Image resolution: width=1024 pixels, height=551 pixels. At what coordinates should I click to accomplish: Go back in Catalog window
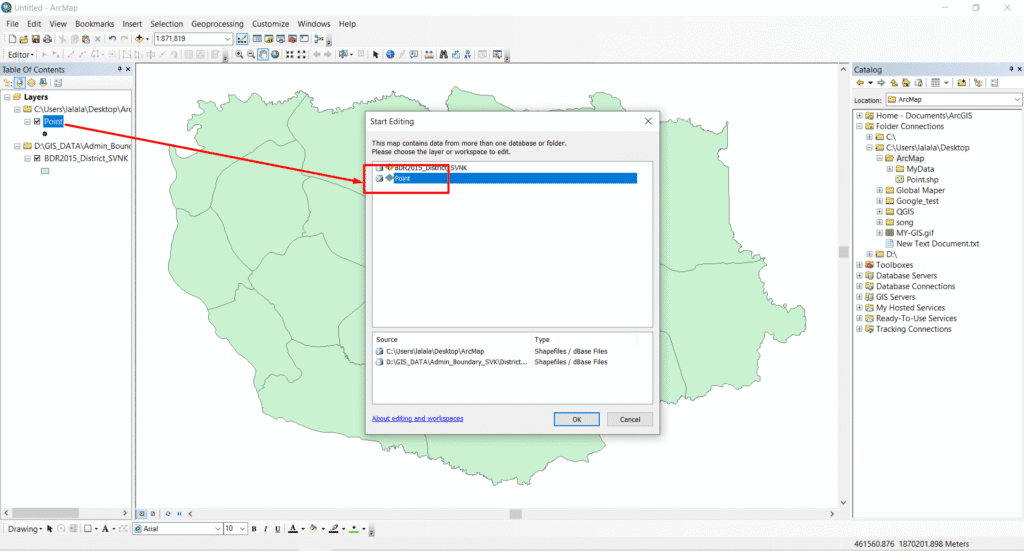pyautogui.click(x=860, y=83)
